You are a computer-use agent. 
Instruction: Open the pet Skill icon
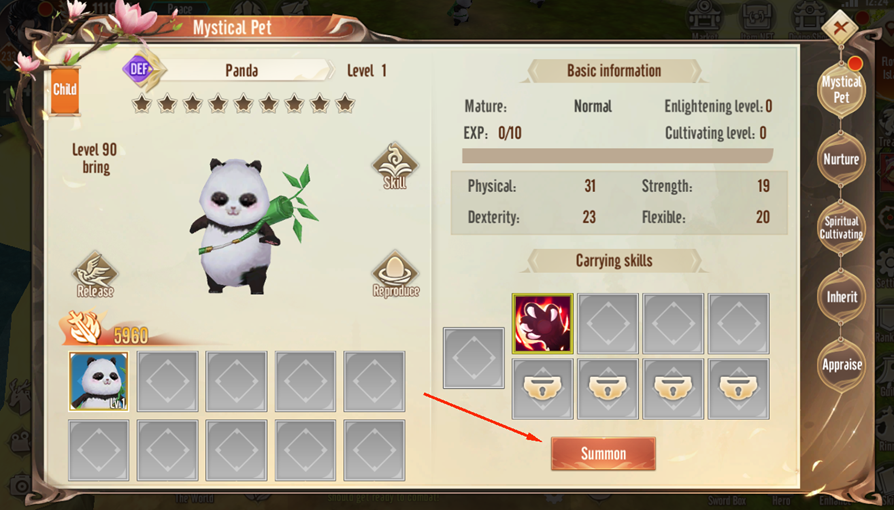395,166
